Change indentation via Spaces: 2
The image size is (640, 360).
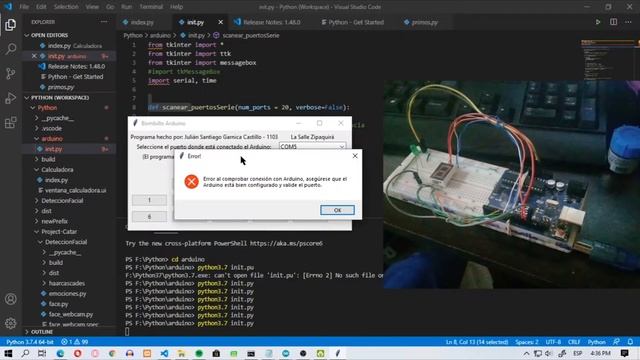(527, 342)
